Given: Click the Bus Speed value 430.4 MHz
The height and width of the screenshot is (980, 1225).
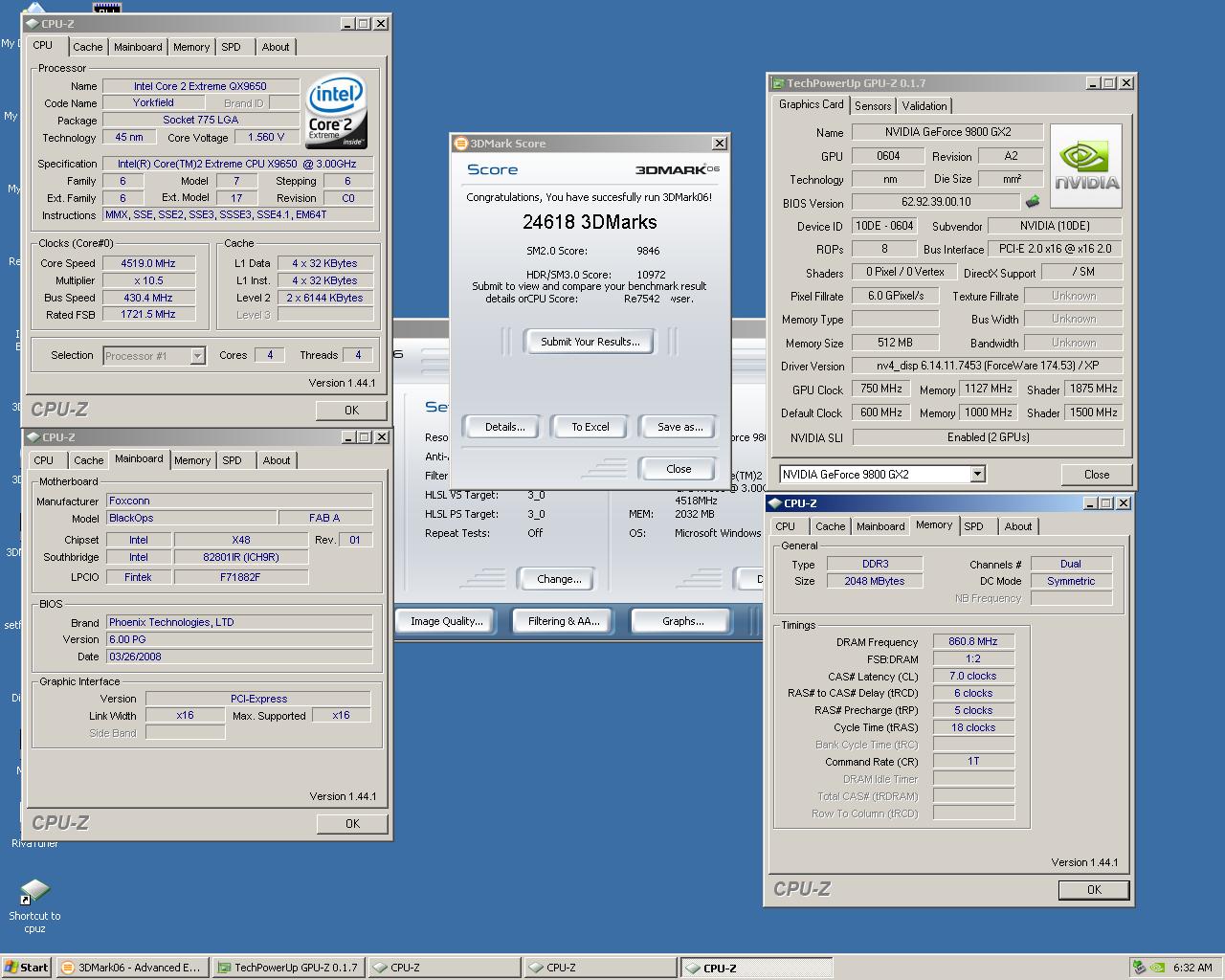Looking at the screenshot, I should click(x=148, y=298).
